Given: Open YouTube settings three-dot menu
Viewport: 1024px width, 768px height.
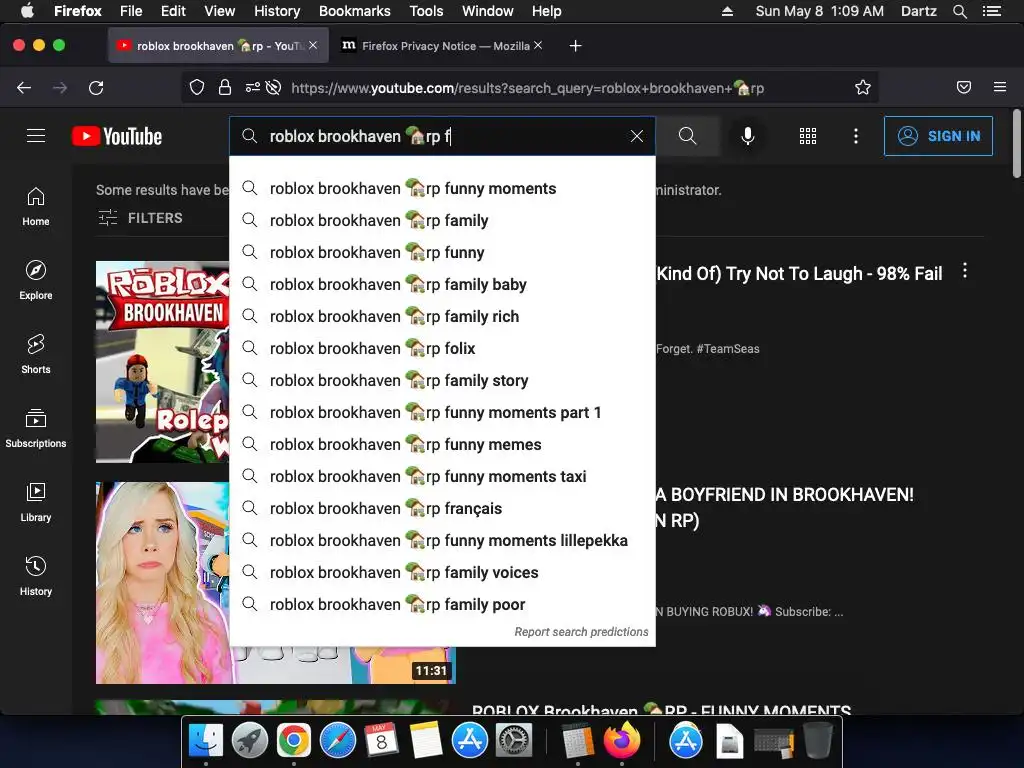Looking at the screenshot, I should 856,136.
